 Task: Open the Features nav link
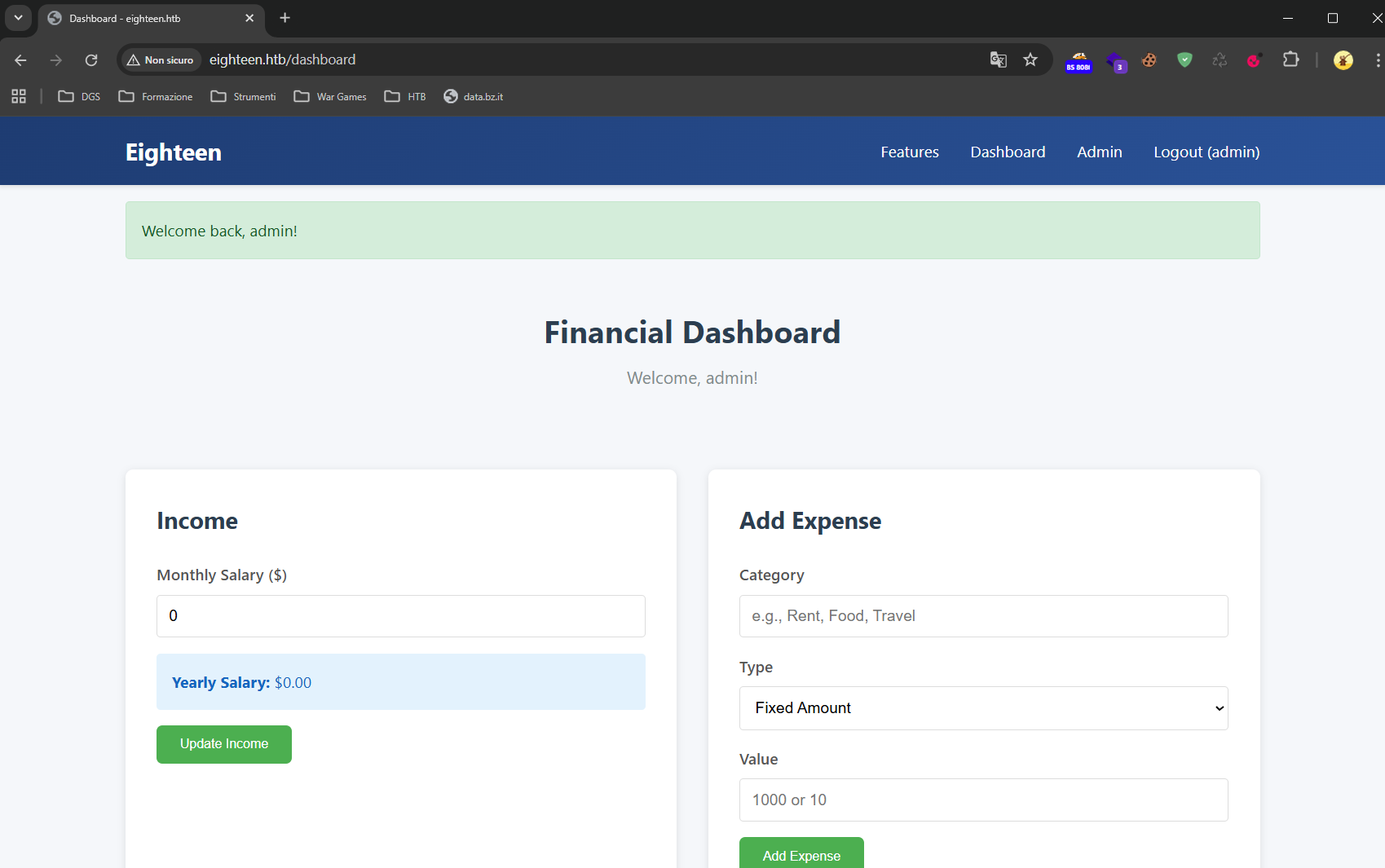910,152
